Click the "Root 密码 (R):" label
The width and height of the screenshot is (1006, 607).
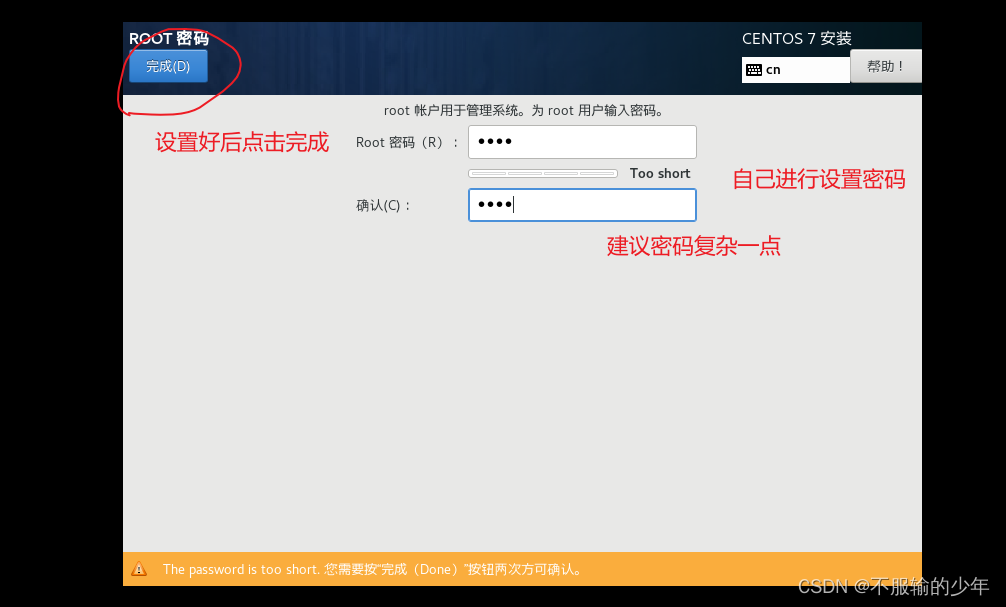tap(407, 142)
